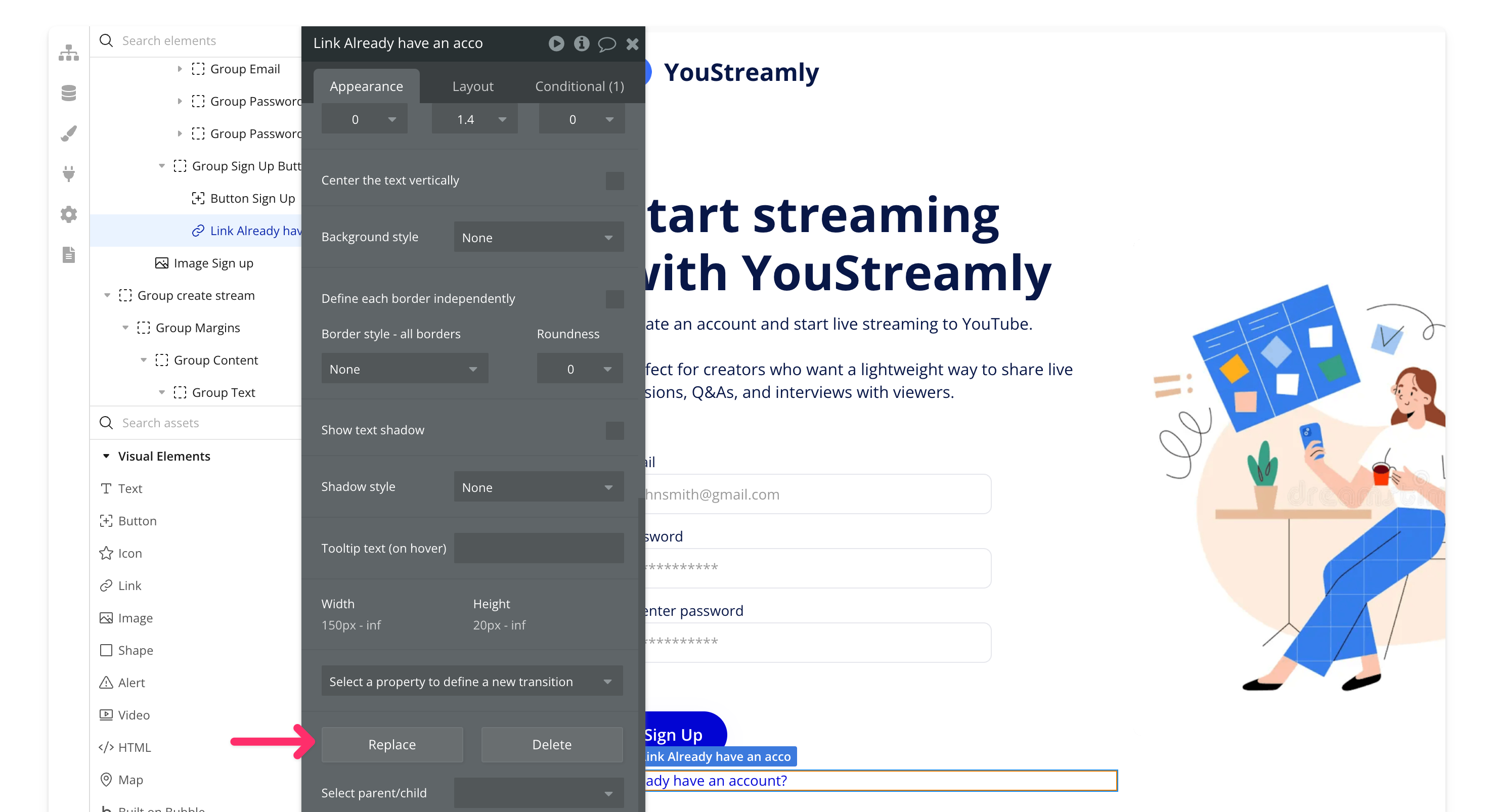Viewport: 1494px width, 812px height.
Task: Open the Data tab database icon
Action: 68,93
